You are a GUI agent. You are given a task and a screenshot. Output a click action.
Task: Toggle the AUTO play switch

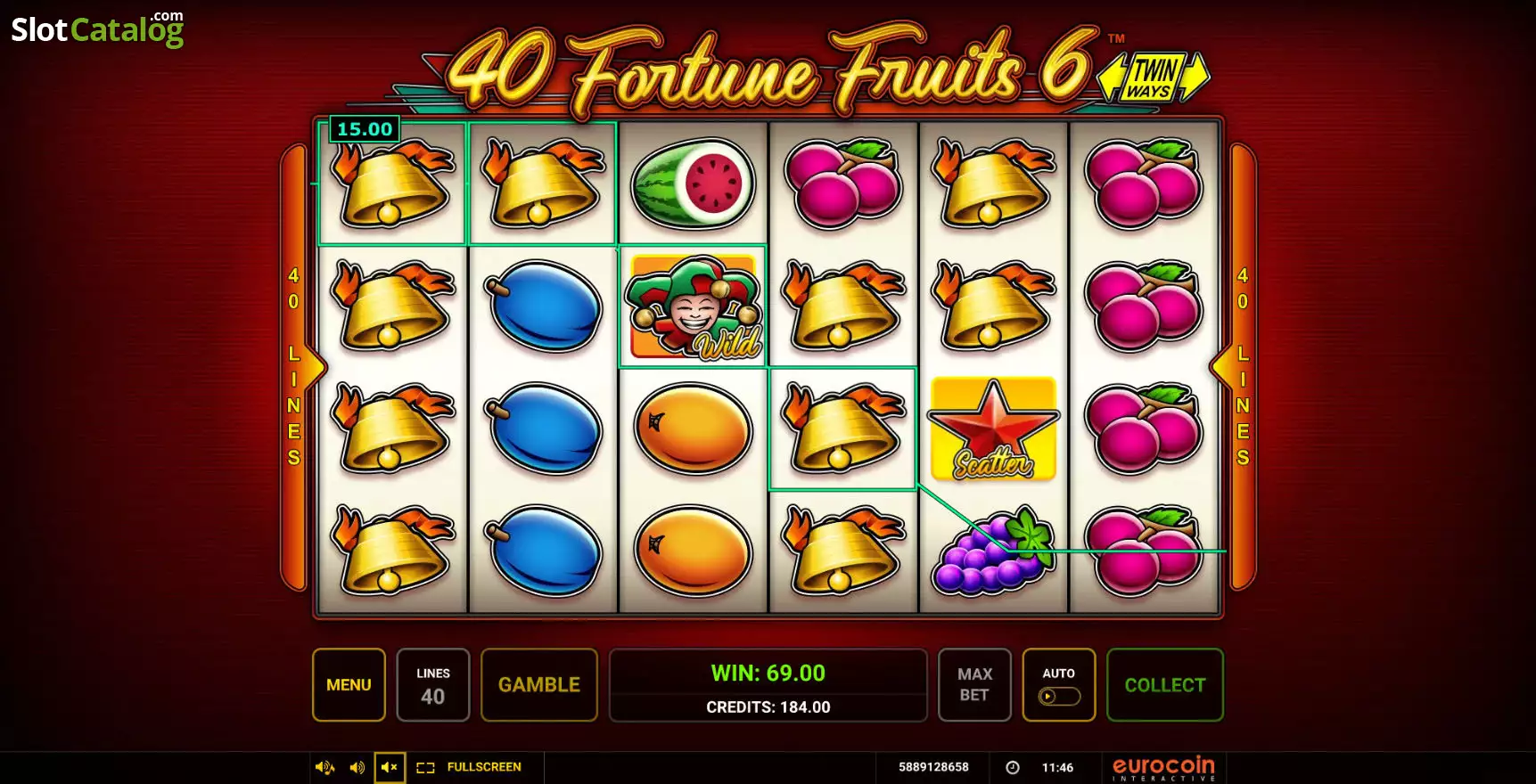point(1059,696)
